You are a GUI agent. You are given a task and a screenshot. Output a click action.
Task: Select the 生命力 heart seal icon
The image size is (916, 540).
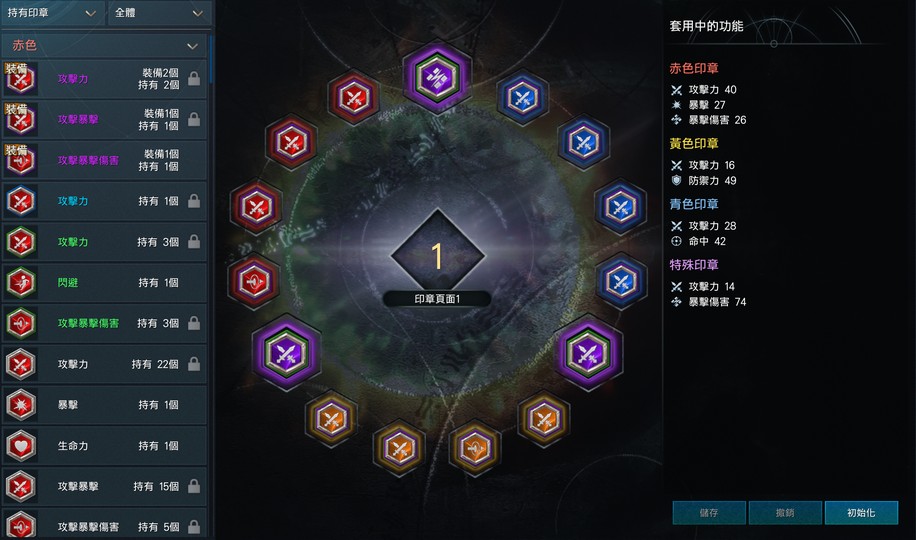click(21, 446)
